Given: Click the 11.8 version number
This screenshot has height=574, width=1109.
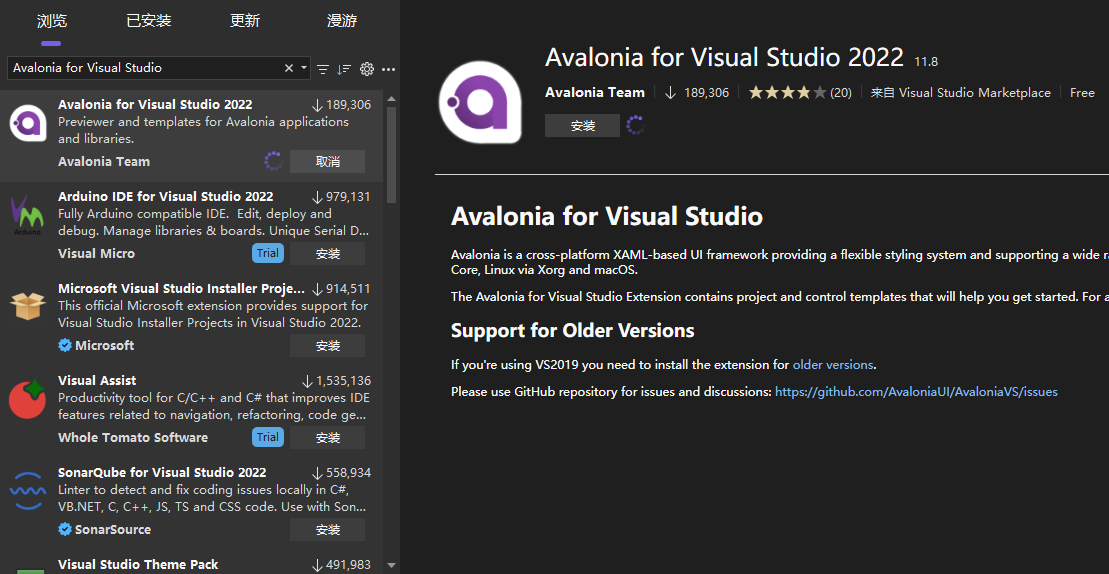Looking at the screenshot, I should click(x=927, y=62).
